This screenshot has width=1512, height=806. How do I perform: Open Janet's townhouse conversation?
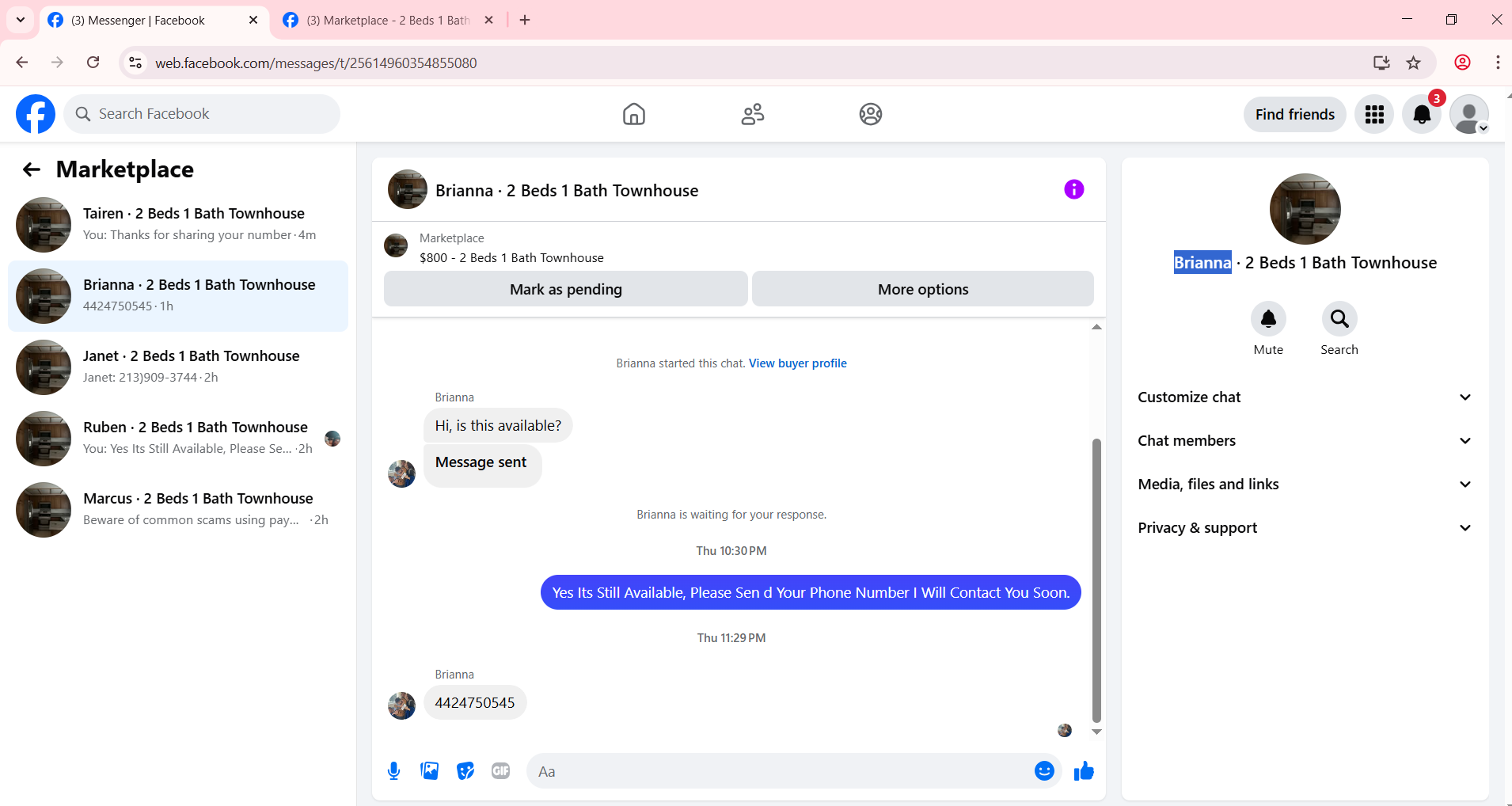178,367
